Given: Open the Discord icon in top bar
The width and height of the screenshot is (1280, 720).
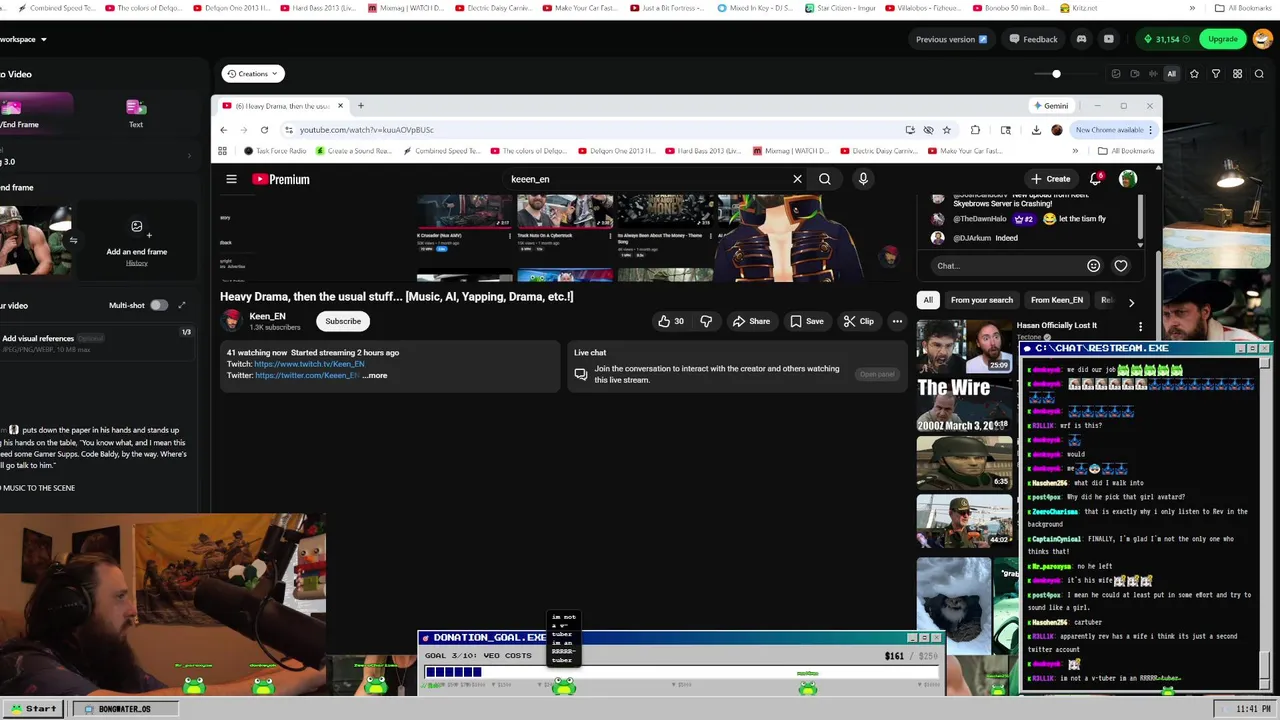Looking at the screenshot, I should pos(1081,39).
